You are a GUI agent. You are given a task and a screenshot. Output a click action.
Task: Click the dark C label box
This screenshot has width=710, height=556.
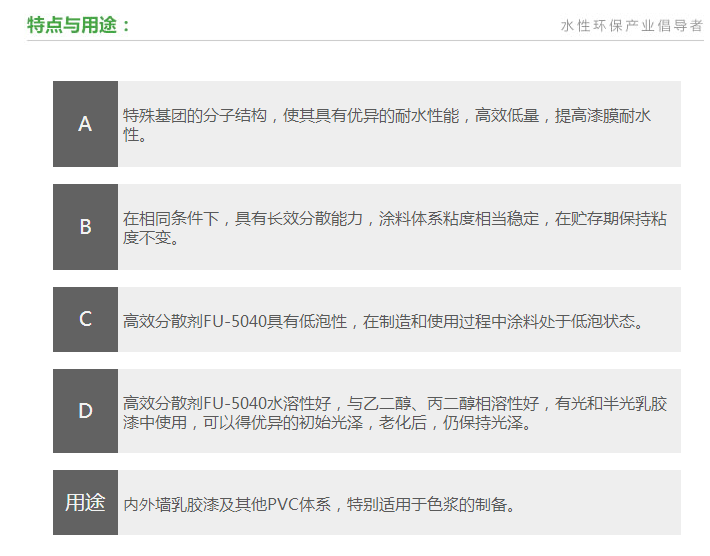(85, 319)
